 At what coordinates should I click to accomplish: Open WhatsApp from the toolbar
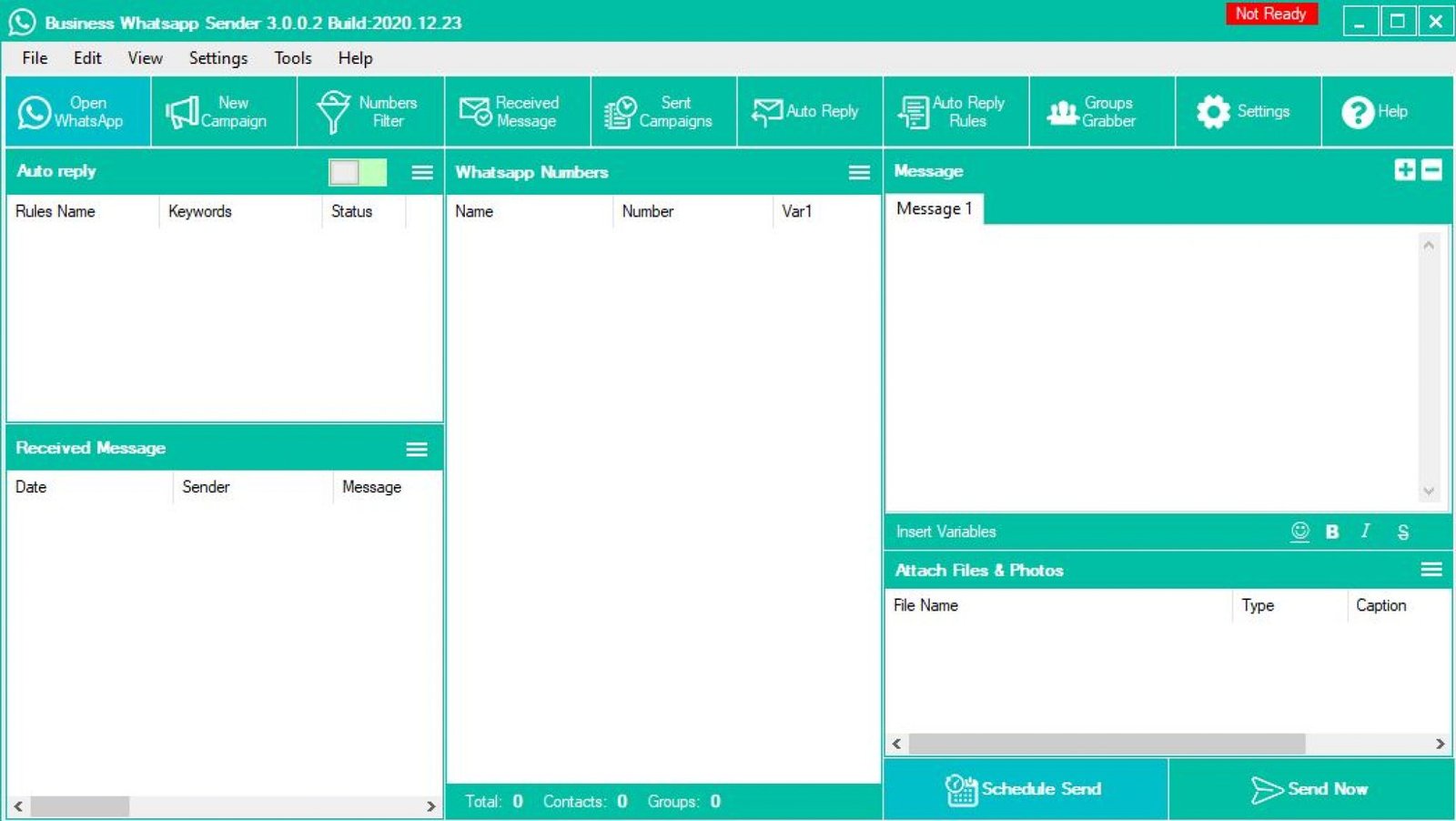pos(77,112)
